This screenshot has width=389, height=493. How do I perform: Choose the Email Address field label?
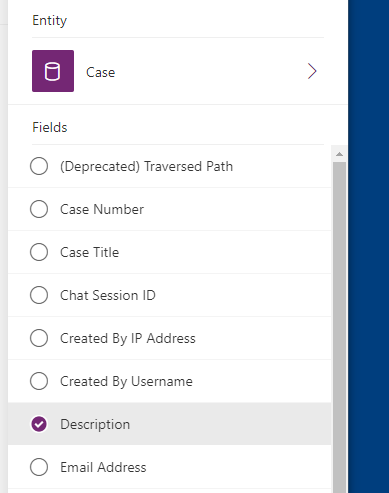pyautogui.click(x=103, y=467)
